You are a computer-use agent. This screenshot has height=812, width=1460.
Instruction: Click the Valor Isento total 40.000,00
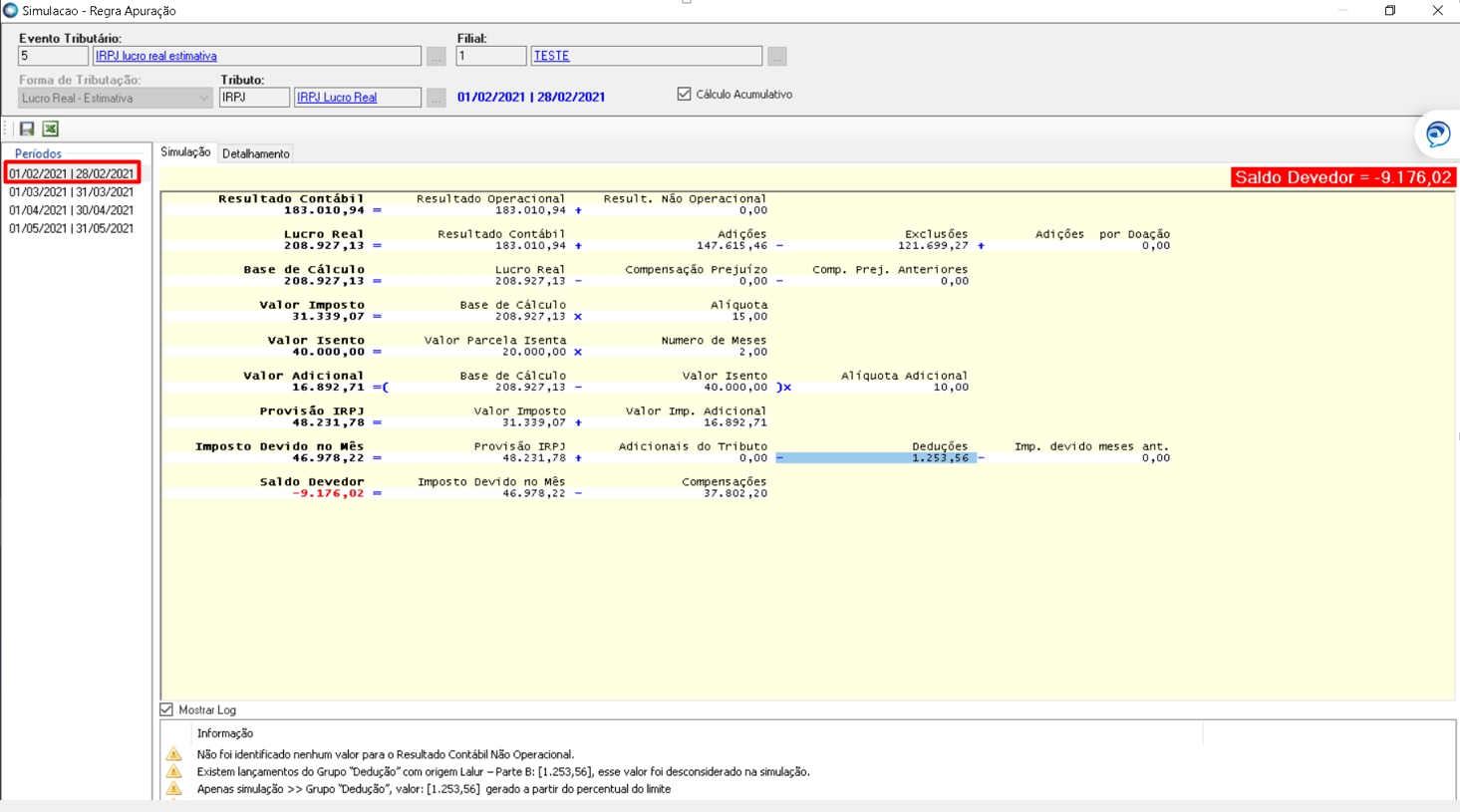pyautogui.click(x=328, y=352)
